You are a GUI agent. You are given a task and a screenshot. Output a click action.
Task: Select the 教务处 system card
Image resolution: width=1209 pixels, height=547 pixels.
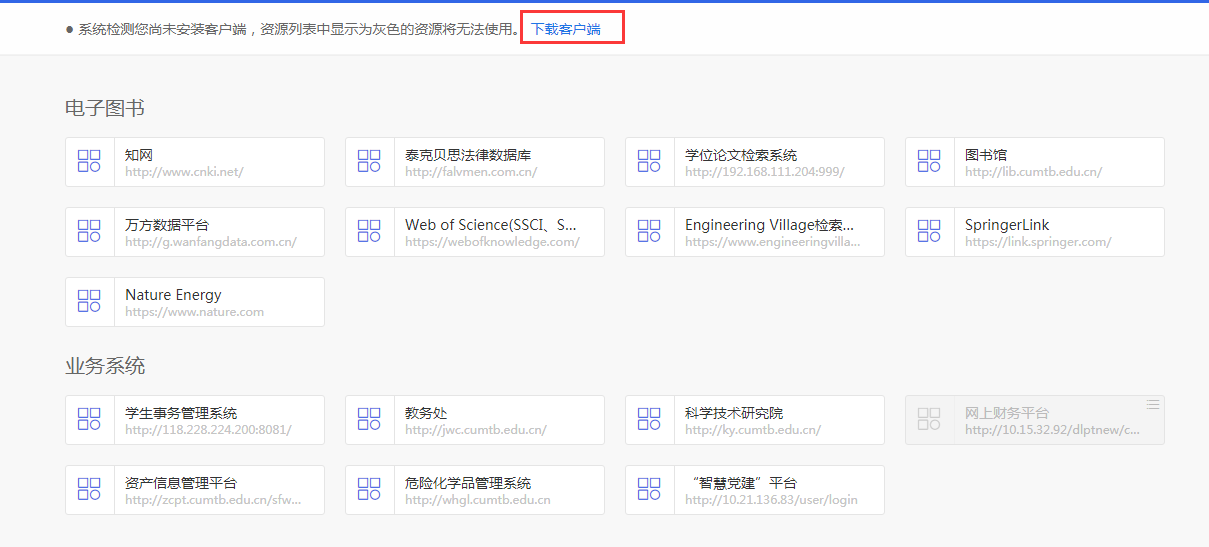(474, 420)
